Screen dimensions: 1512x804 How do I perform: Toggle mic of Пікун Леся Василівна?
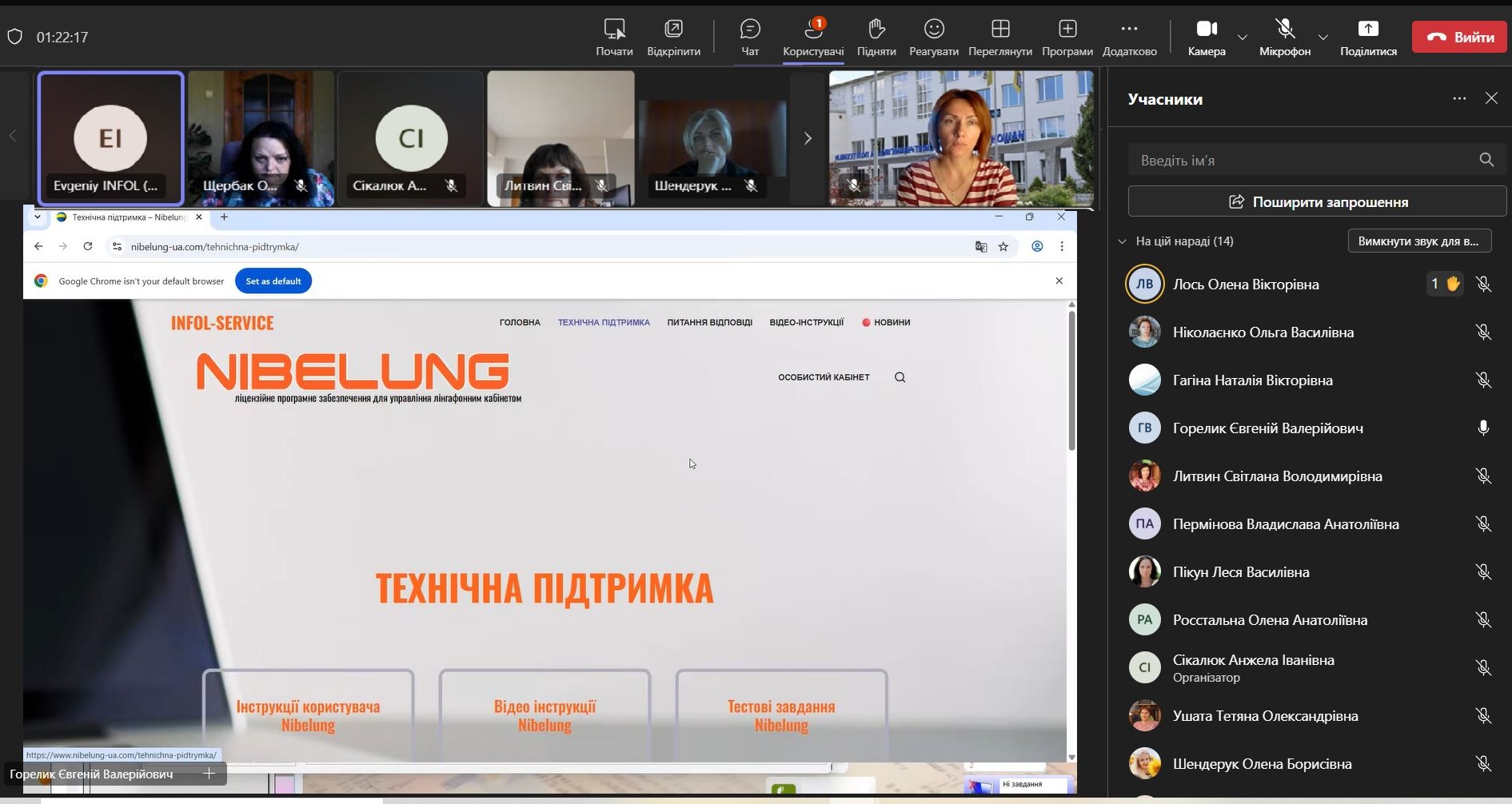1483,571
